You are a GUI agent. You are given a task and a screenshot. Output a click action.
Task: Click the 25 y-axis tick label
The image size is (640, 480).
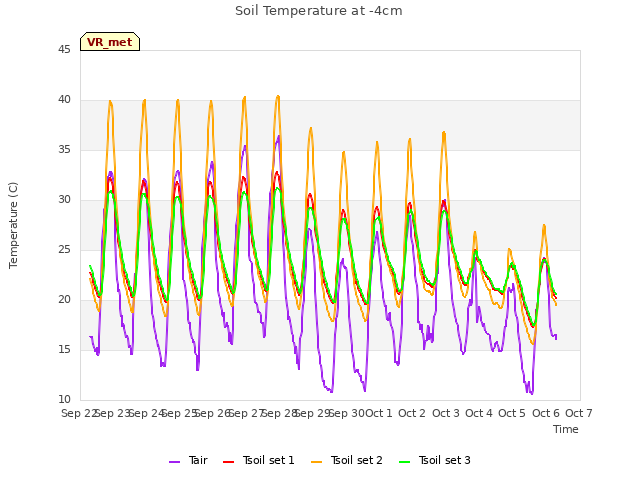64,249
